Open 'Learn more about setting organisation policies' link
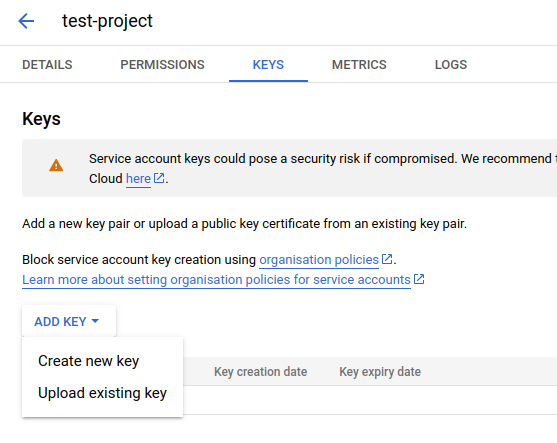 pyautogui.click(x=216, y=280)
